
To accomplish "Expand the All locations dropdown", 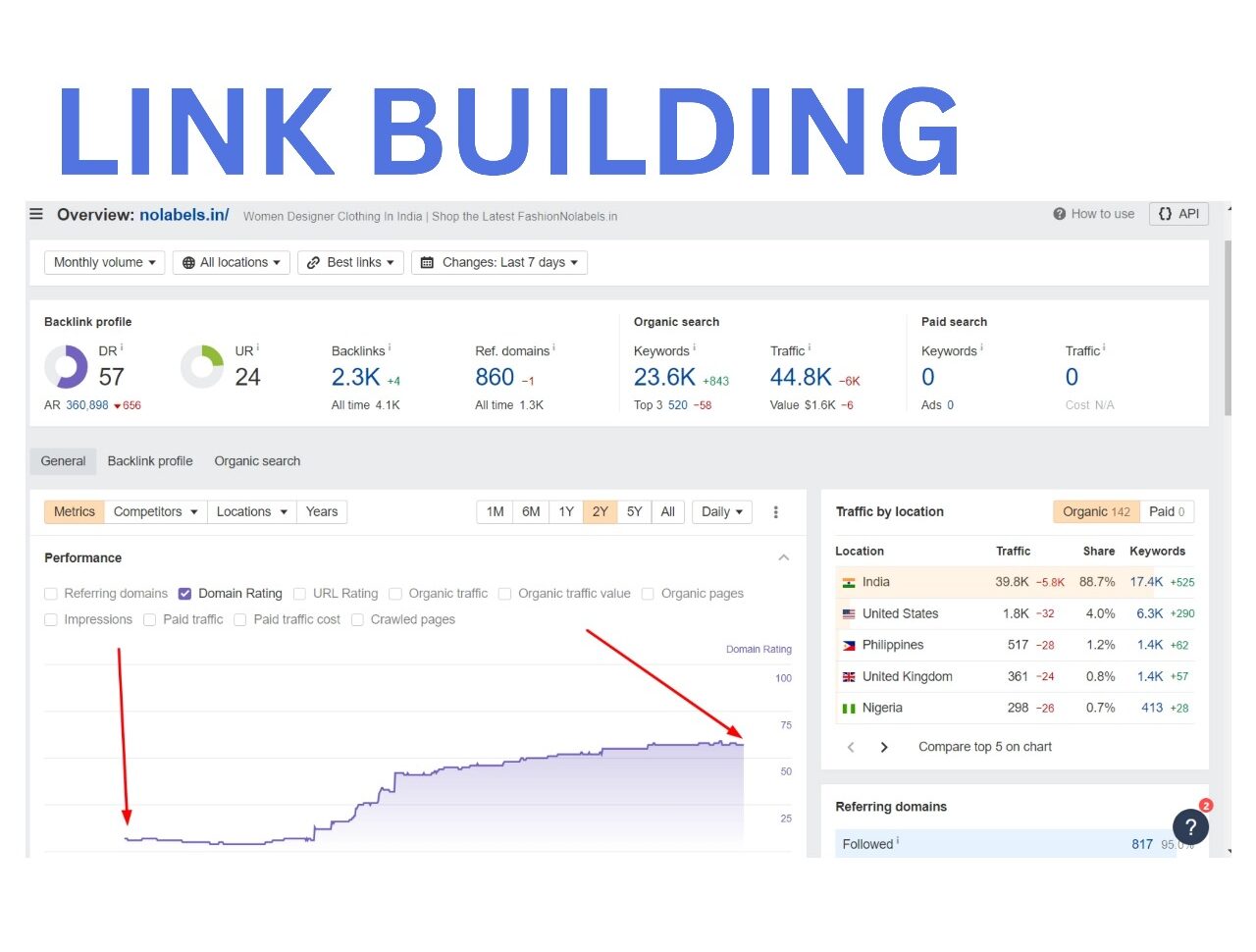I will pos(232,263).
